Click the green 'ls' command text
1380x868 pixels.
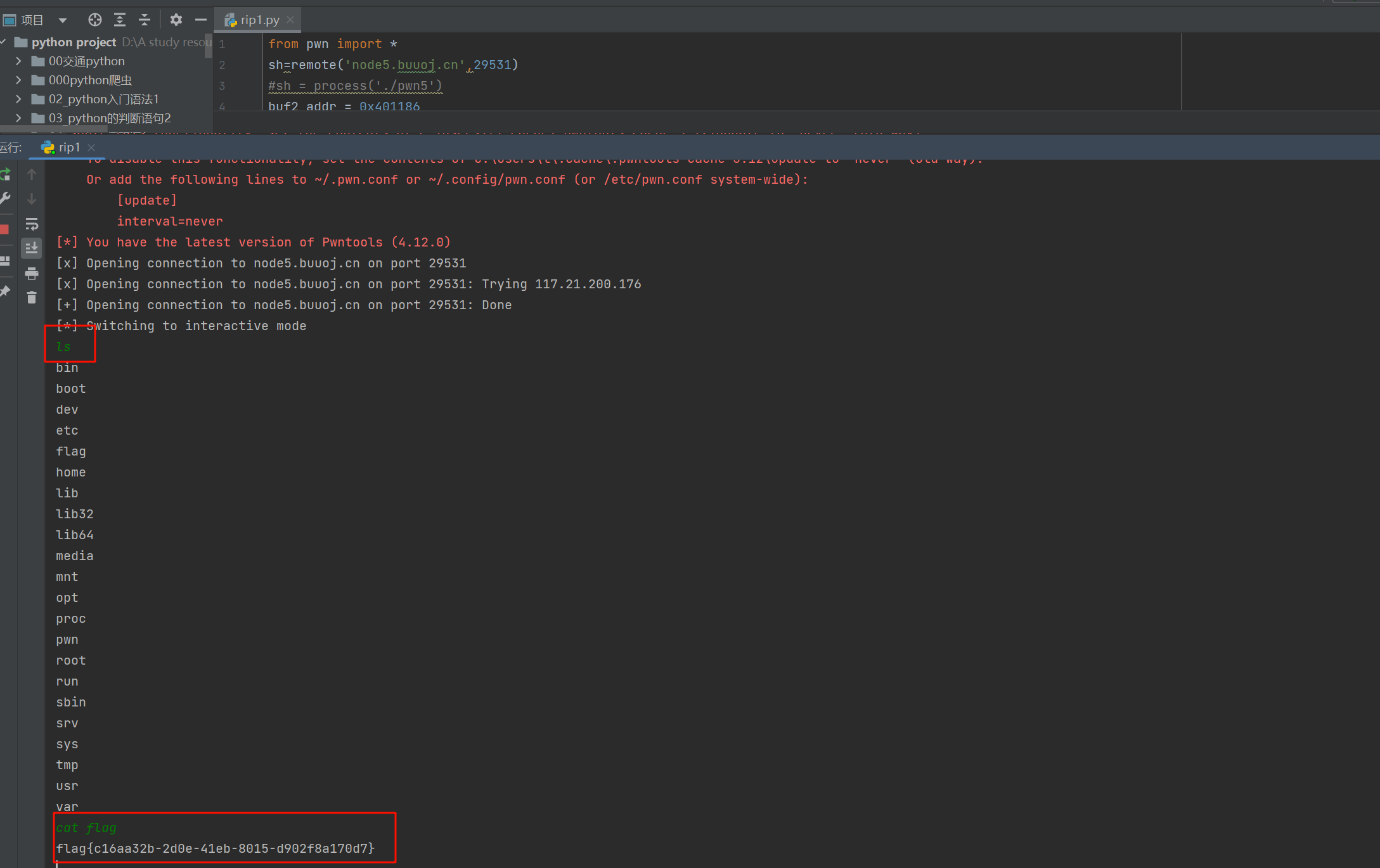tap(63, 347)
